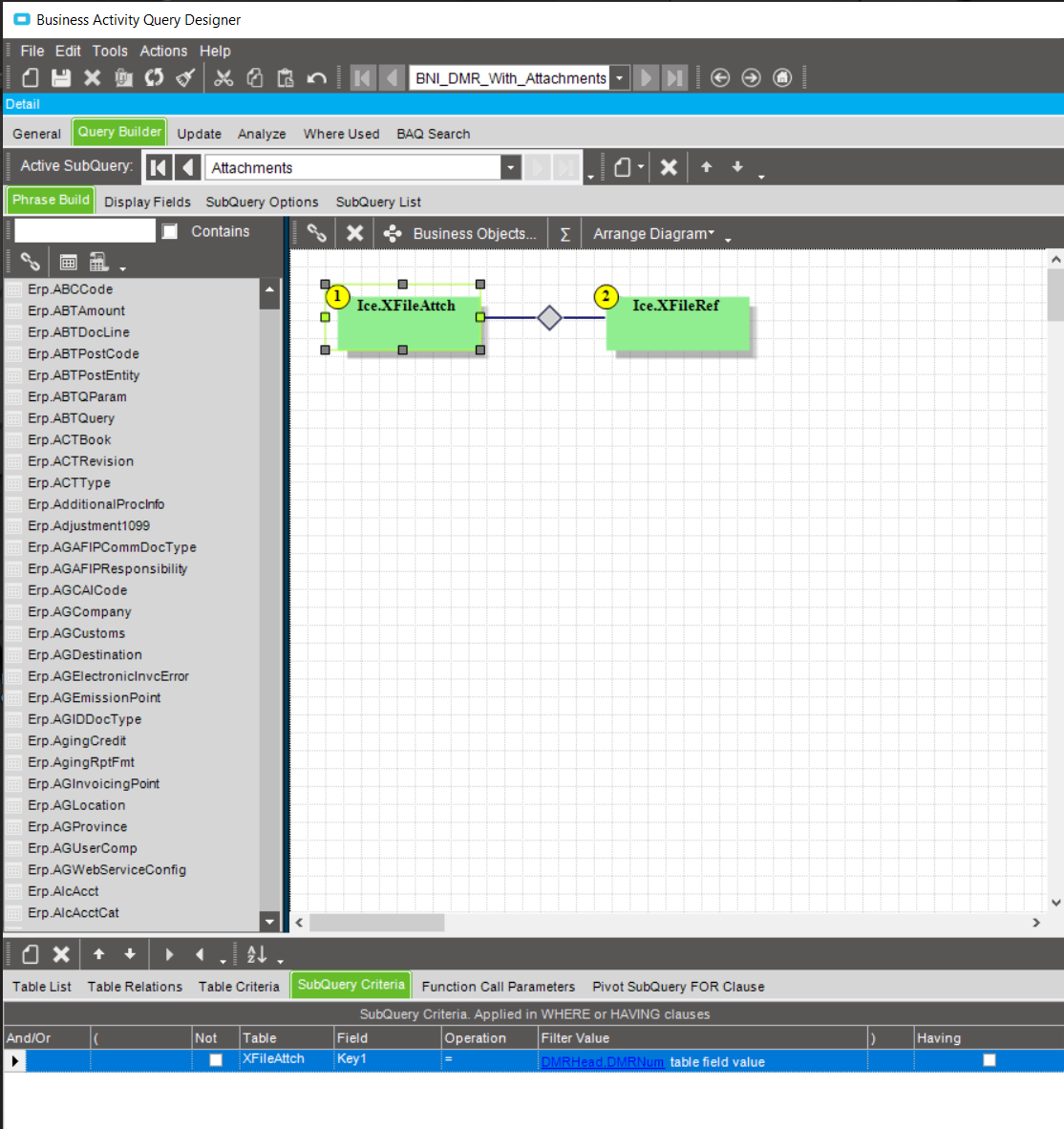Switch to the General tab
This screenshot has width=1064, height=1129.
click(36, 134)
